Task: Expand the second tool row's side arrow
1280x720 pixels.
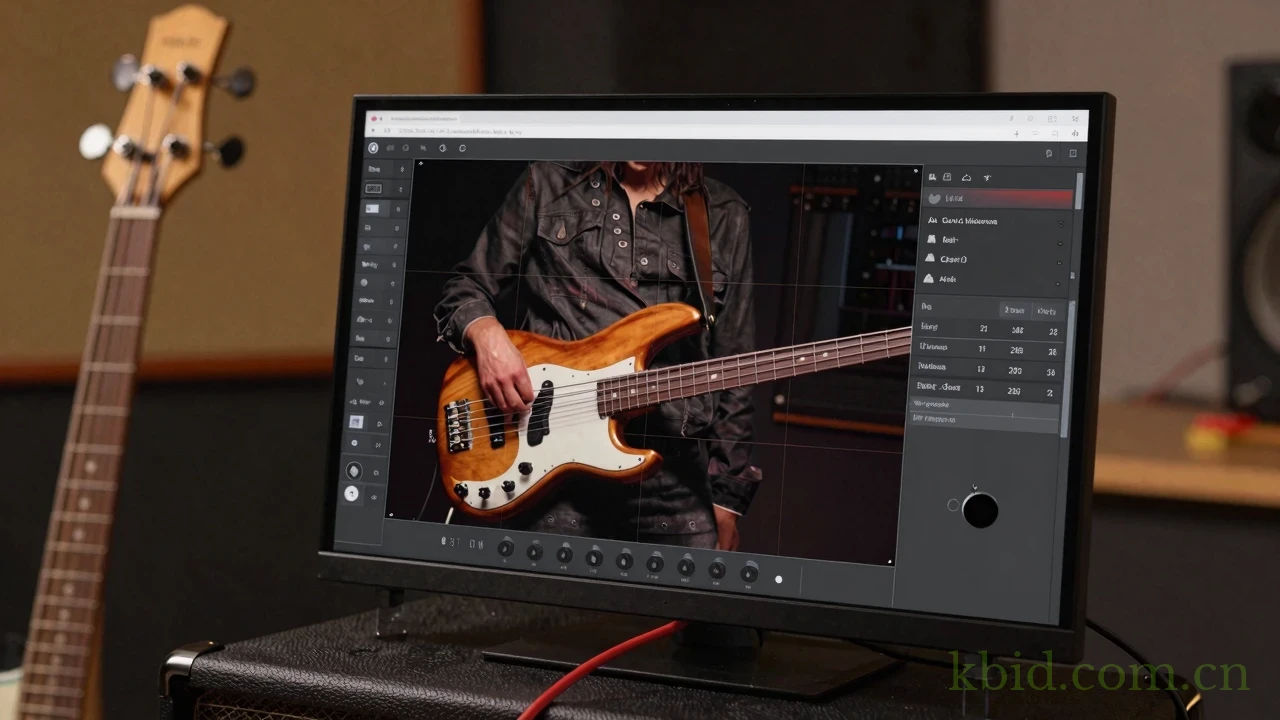Action: coord(401,189)
